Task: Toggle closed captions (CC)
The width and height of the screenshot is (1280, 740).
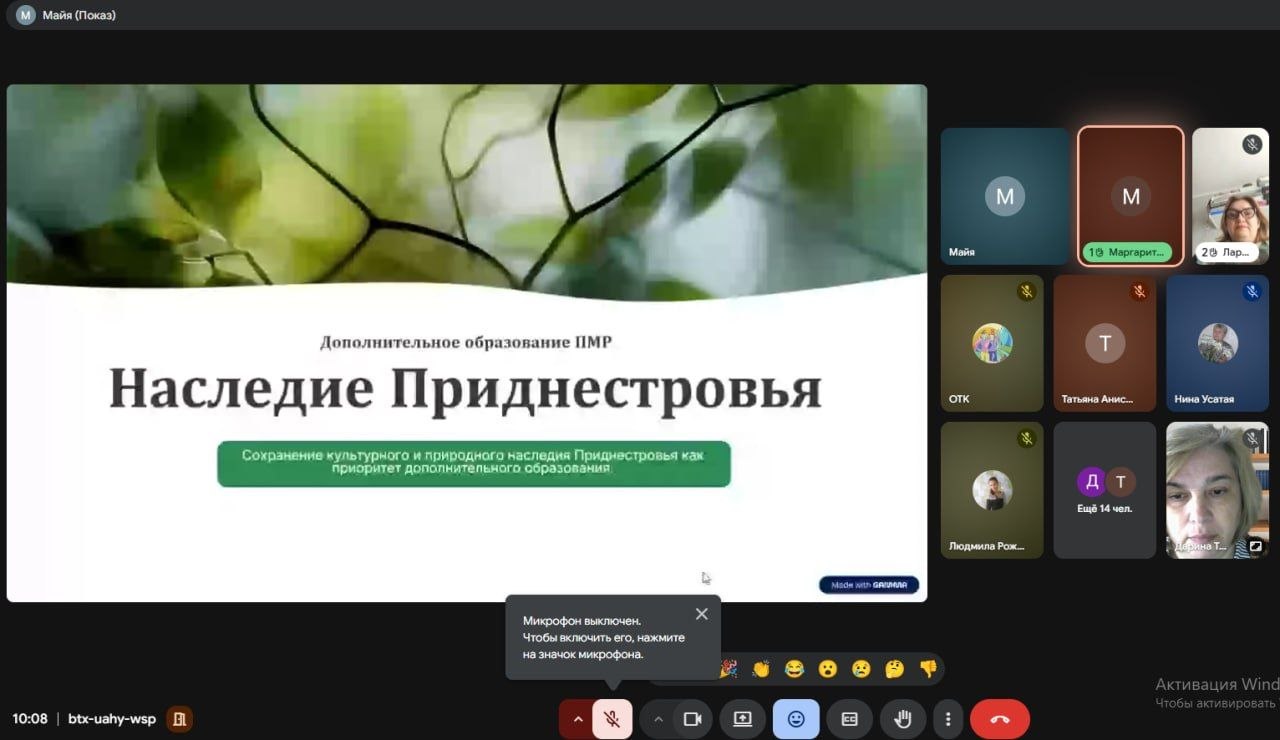Action: pos(849,719)
